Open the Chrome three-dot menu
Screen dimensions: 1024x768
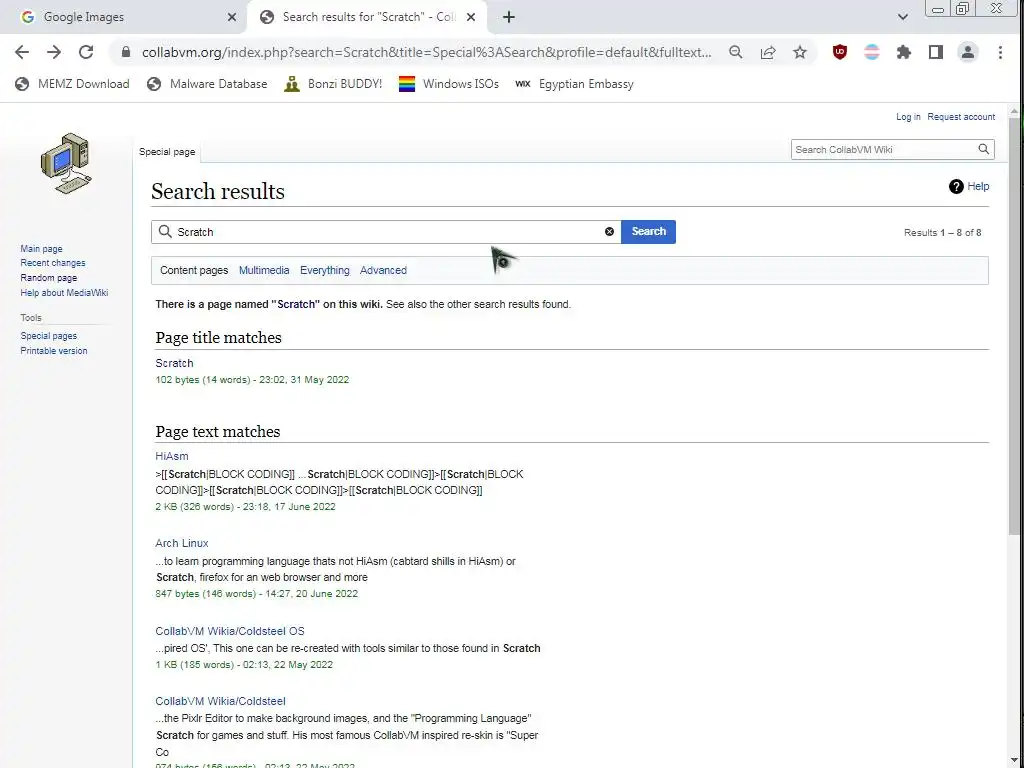pos(1000,52)
